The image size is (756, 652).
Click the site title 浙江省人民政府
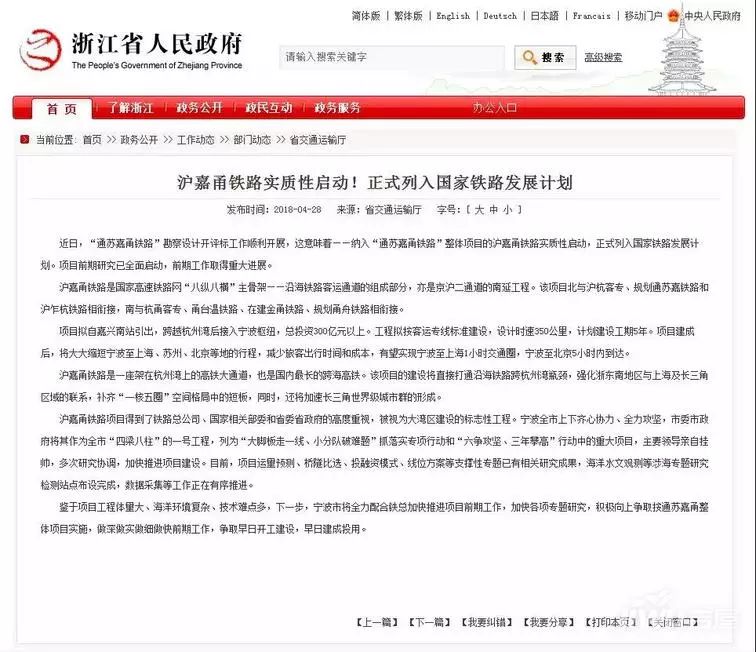point(157,44)
